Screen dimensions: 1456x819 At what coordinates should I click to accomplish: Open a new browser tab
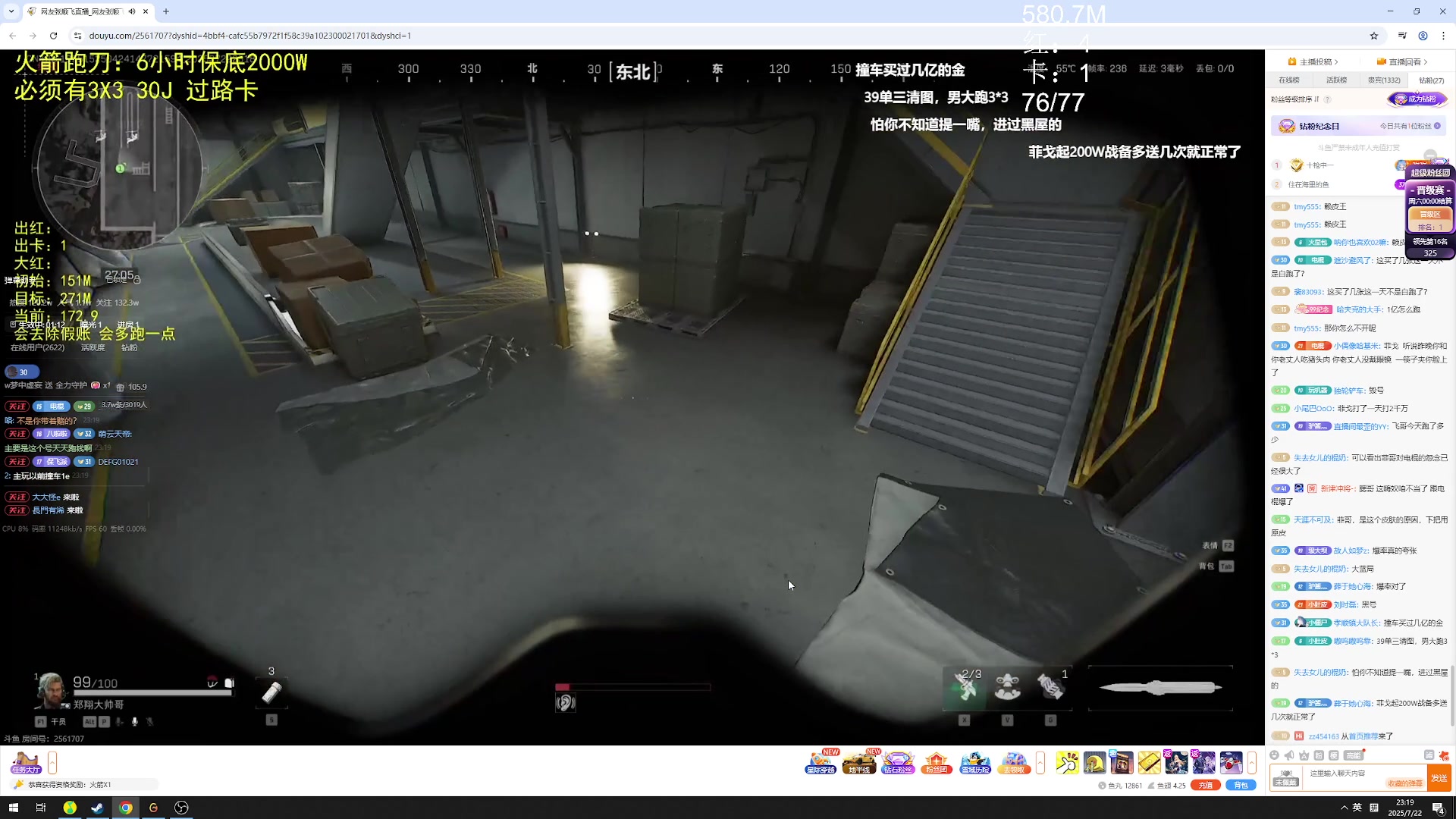[166, 11]
